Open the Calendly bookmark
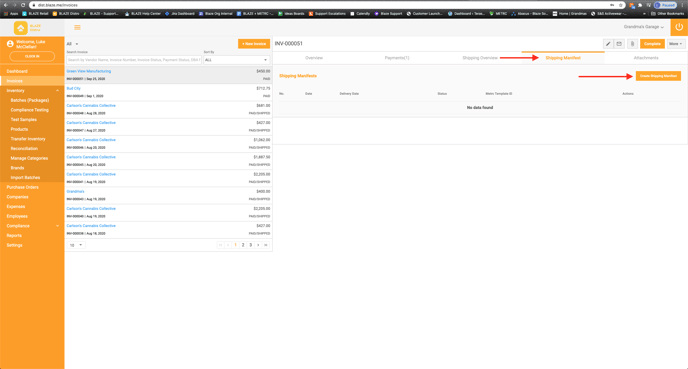This screenshot has height=369, width=688. click(360, 14)
